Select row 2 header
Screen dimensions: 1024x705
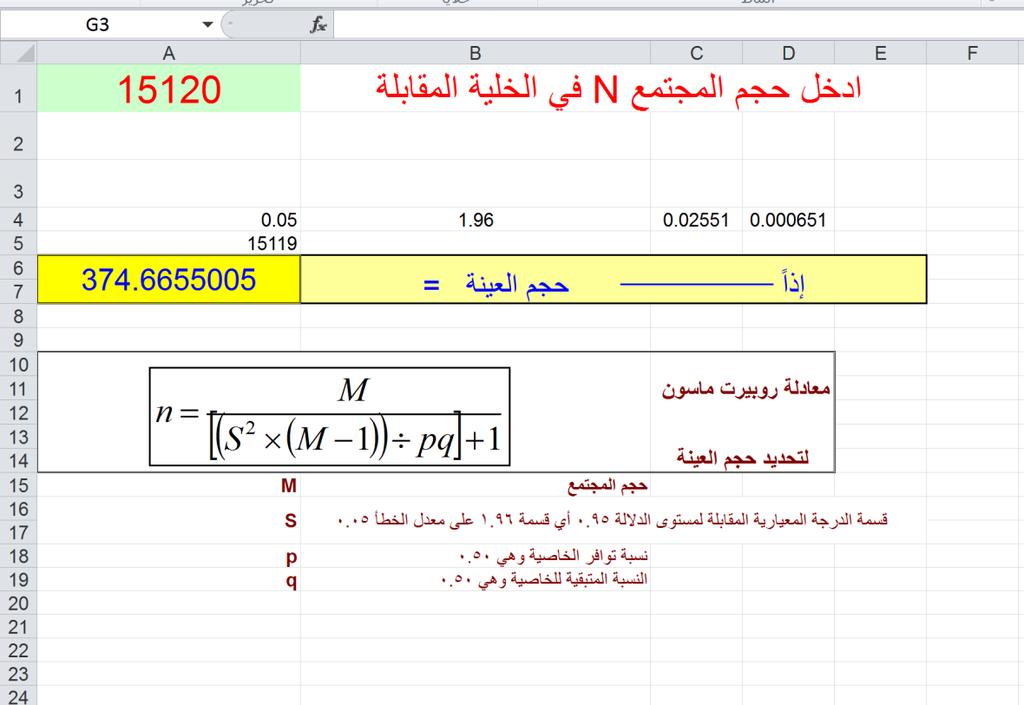pyautogui.click(x=18, y=136)
